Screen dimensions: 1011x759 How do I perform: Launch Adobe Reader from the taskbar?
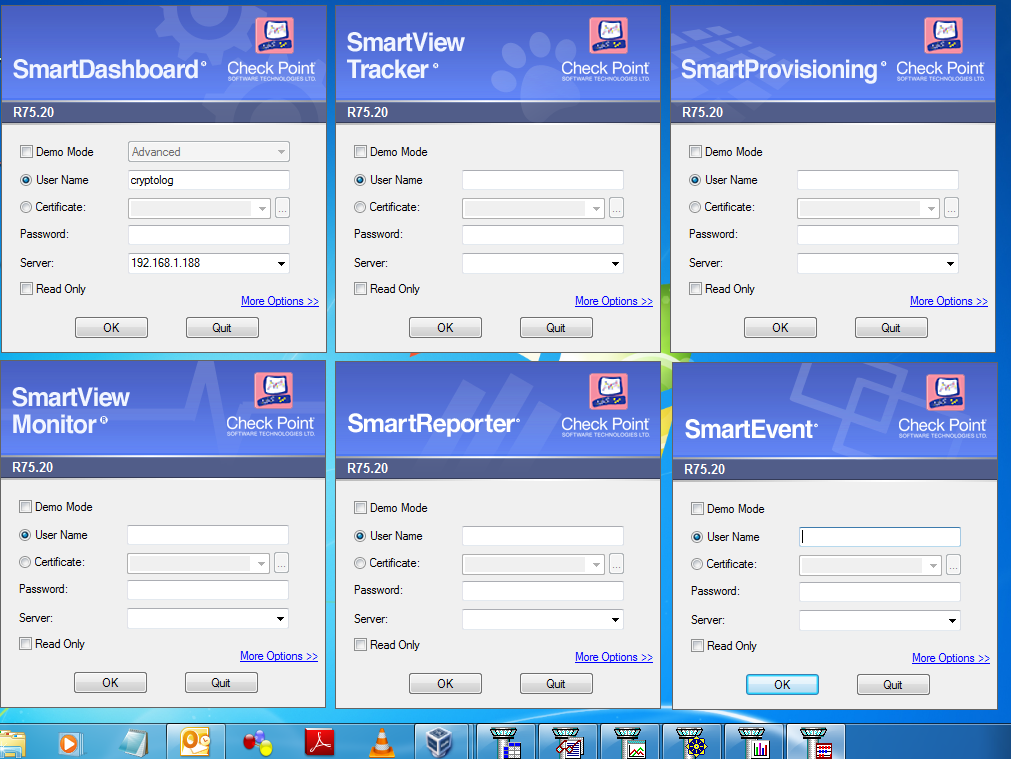[x=319, y=742]
